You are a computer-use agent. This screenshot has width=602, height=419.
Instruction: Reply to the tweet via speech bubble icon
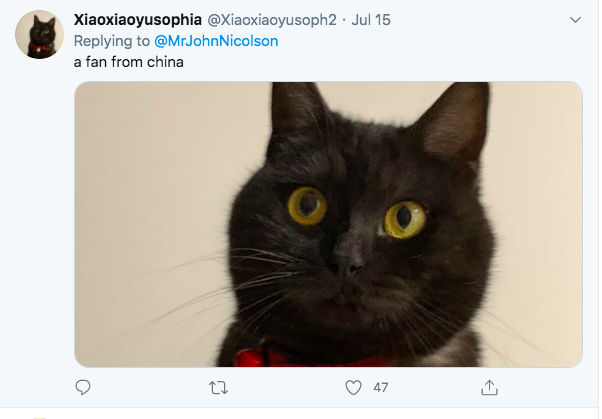[x=83, y=387]
